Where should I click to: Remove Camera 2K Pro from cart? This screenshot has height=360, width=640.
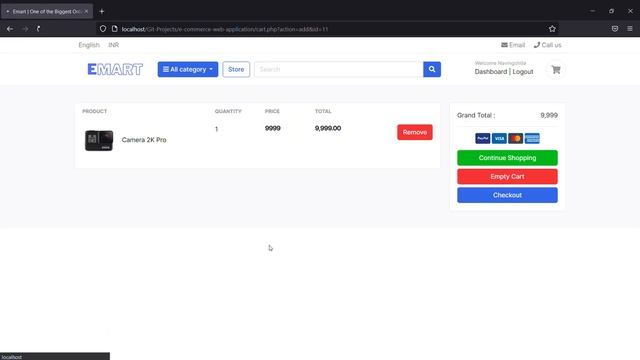[415, 132]
